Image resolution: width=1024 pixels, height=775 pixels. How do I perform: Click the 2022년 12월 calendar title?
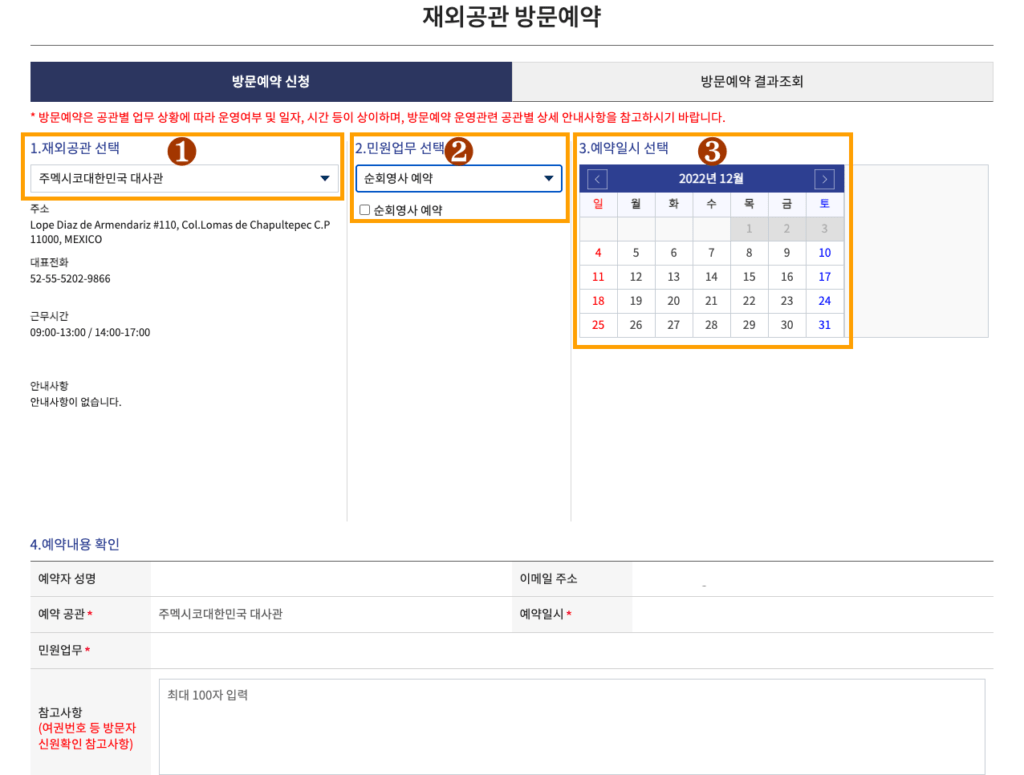[711, 179]
